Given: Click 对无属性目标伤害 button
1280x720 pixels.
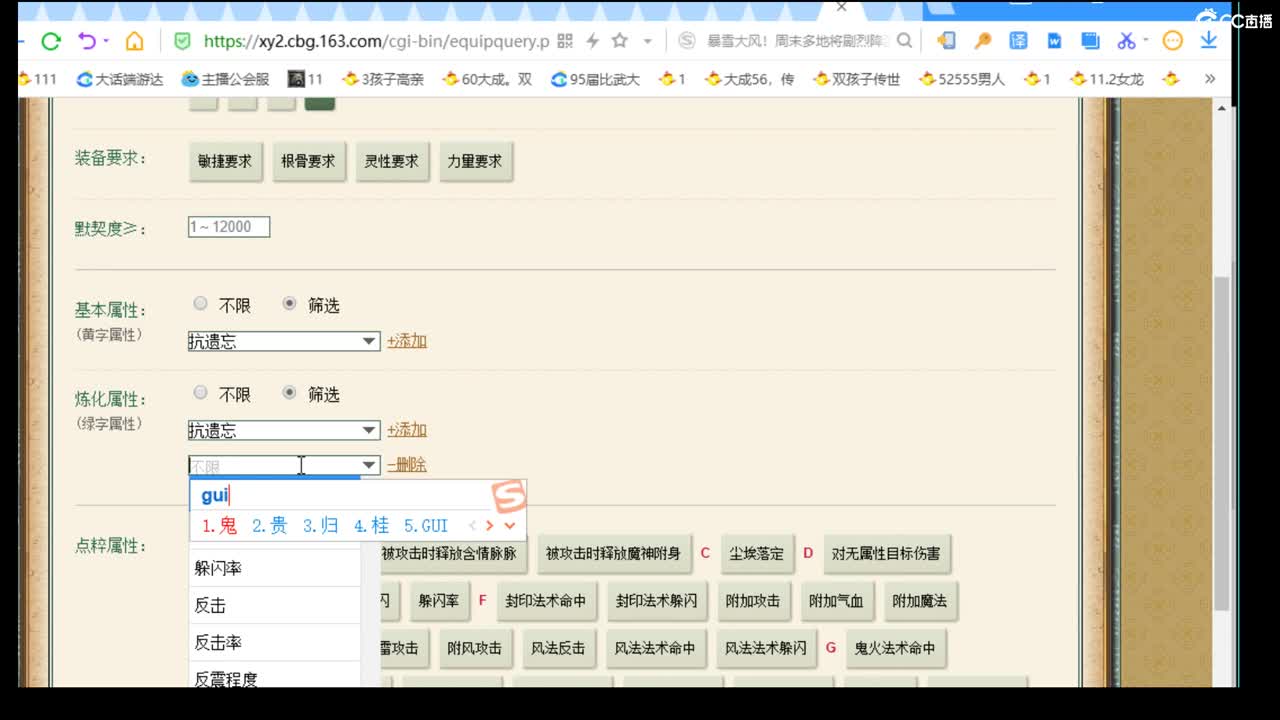Looking at the screenshot, I should [886, 553].
